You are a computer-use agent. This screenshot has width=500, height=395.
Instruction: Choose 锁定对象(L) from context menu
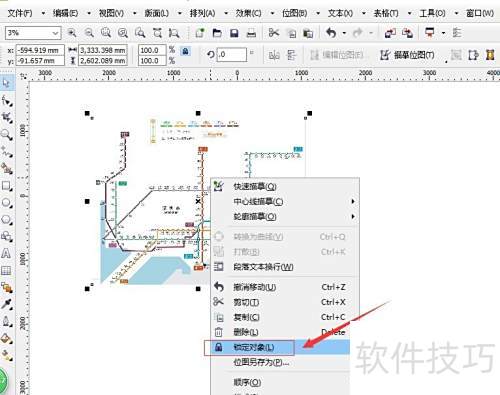(x=281, y=347)
